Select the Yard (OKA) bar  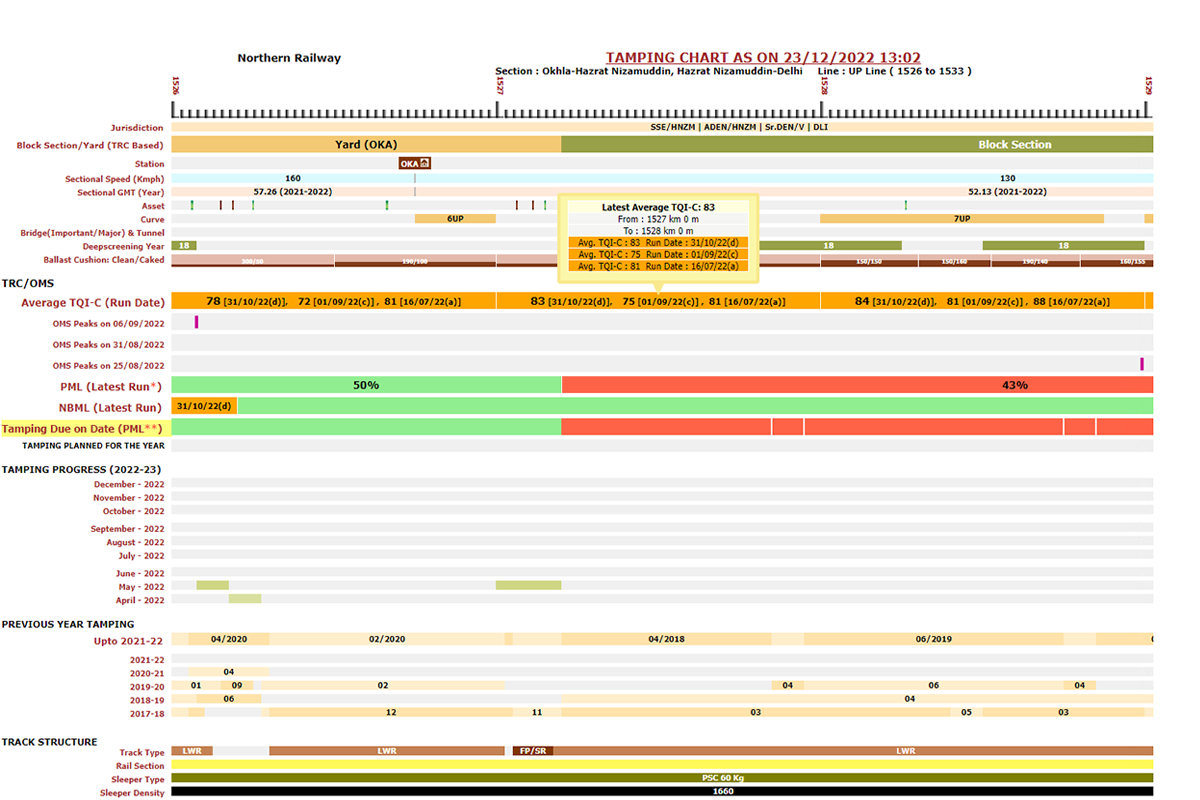[366, 144]
